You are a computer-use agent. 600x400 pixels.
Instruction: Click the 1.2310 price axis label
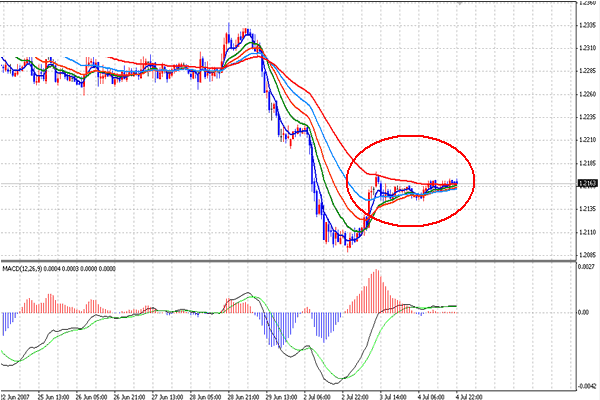(x=587, y=48)
